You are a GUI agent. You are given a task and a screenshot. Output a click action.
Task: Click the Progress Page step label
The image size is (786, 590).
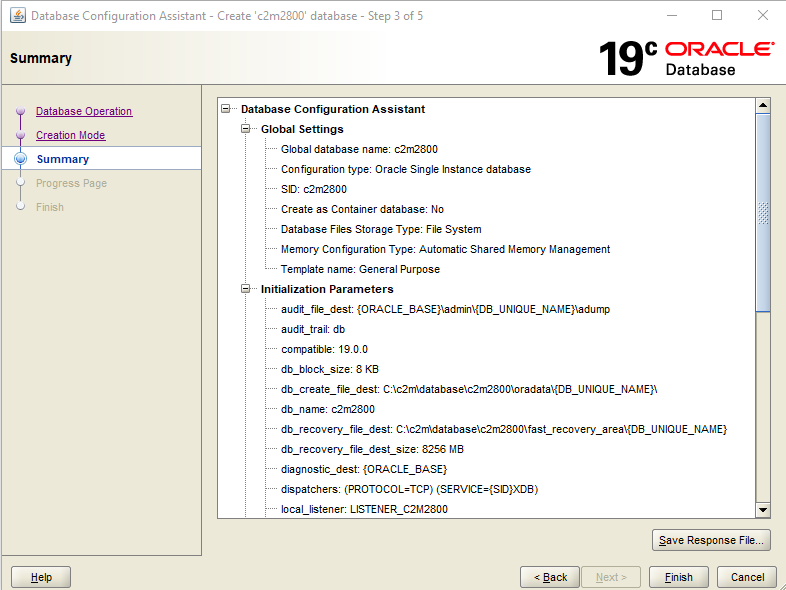(x=71, y=183)
